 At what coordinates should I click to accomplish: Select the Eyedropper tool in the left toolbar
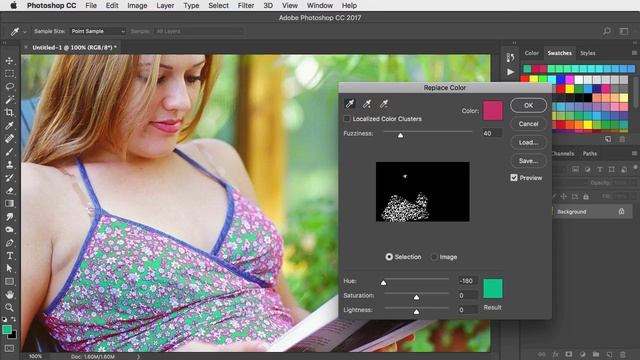[x=9, y=125]
